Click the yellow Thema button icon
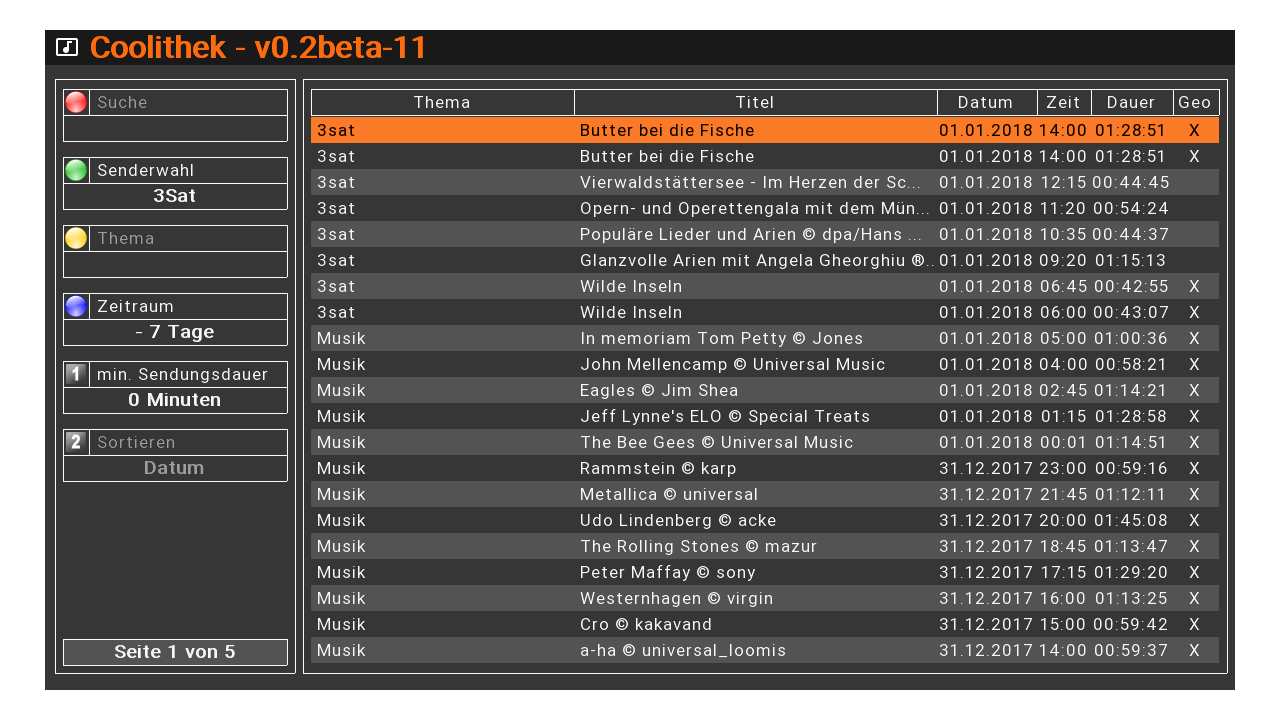Screen dimensions: 1280x720 (76, 238)
